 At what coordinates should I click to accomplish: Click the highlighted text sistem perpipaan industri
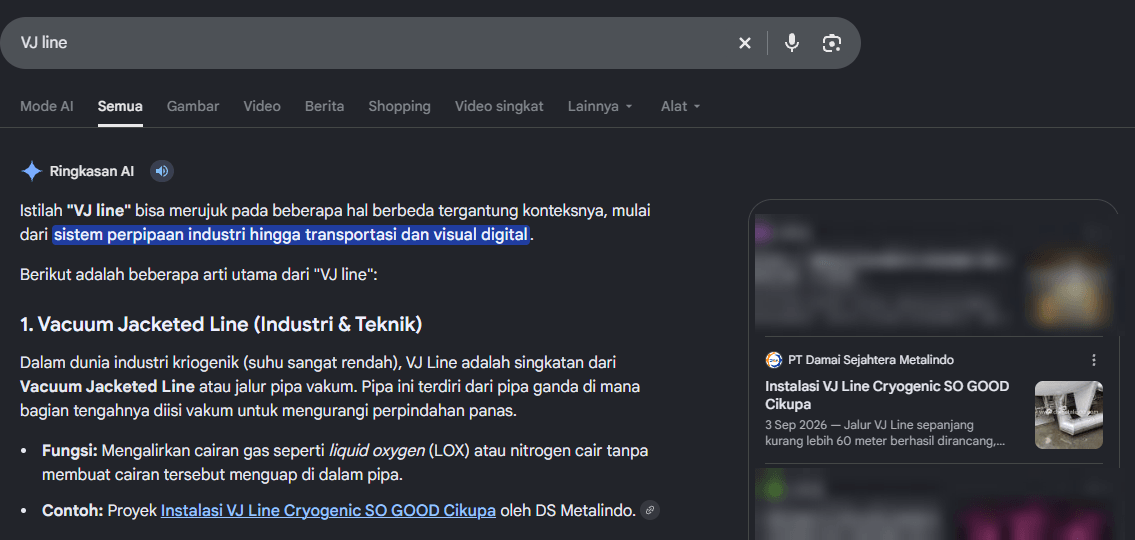click(291, 235)
